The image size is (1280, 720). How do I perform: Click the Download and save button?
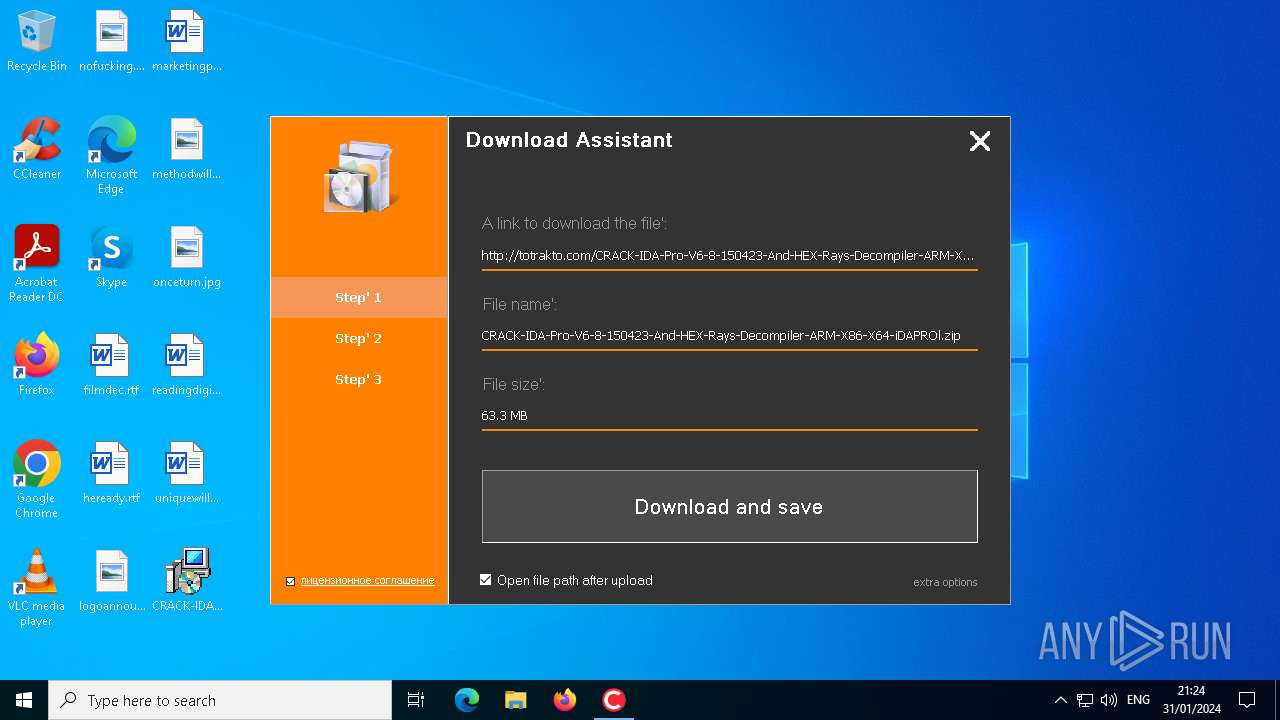(729, 507)
